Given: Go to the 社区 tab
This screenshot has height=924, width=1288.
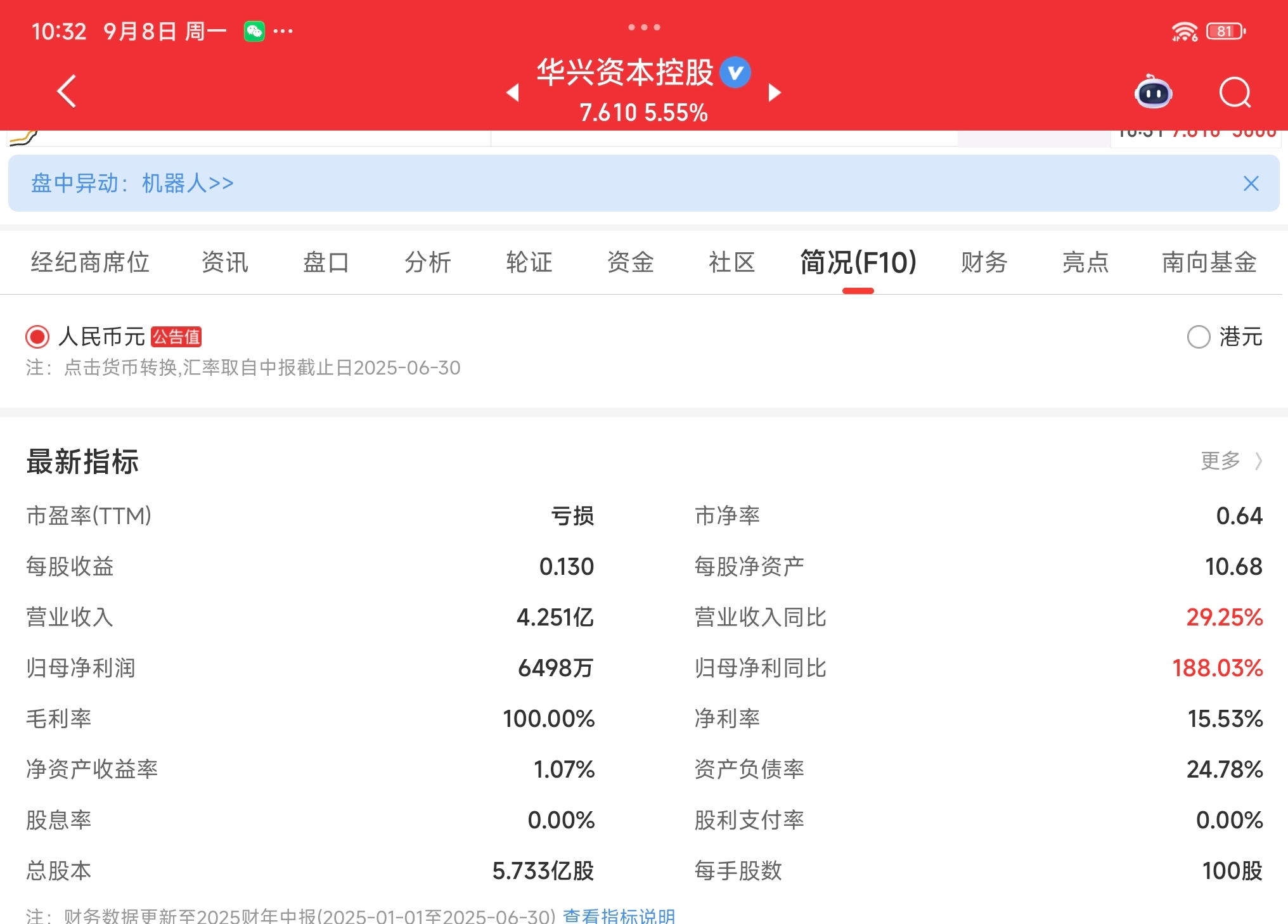Looking at the screenshot, I should [732, 262].
